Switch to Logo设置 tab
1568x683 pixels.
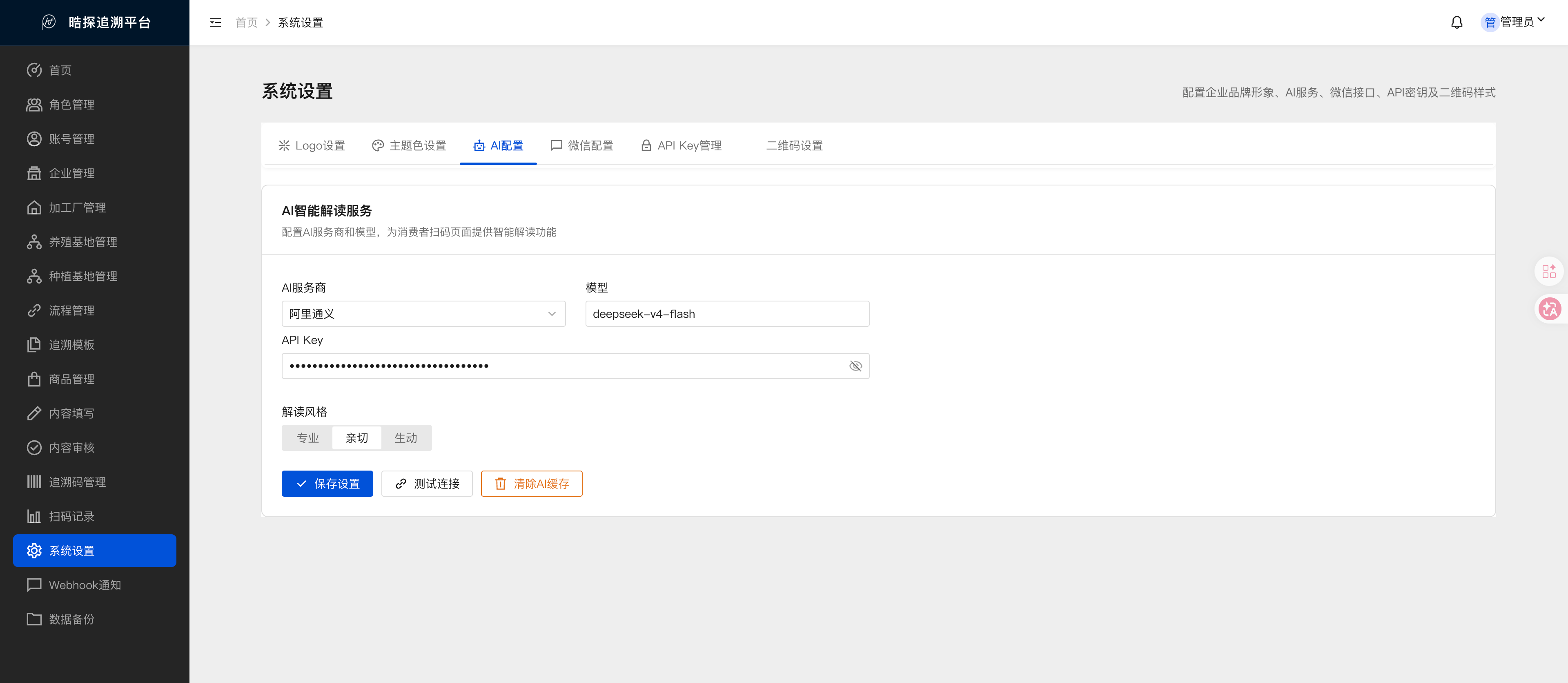coord(312,145)
